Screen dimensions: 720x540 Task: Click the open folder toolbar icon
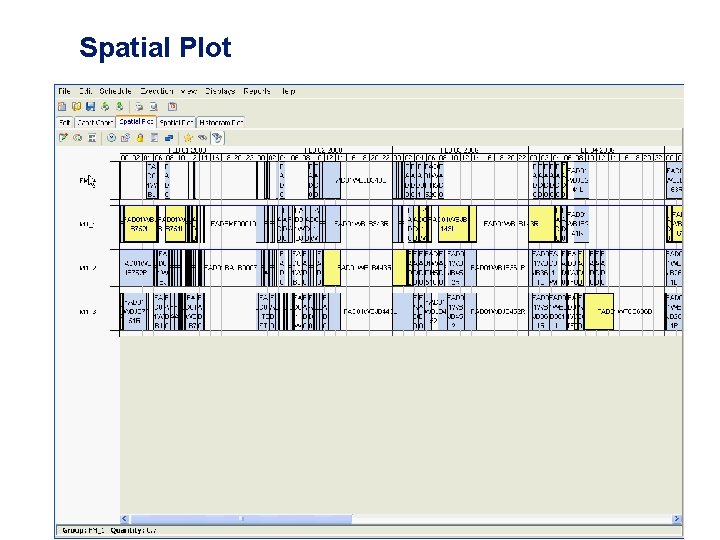(76, 107)
